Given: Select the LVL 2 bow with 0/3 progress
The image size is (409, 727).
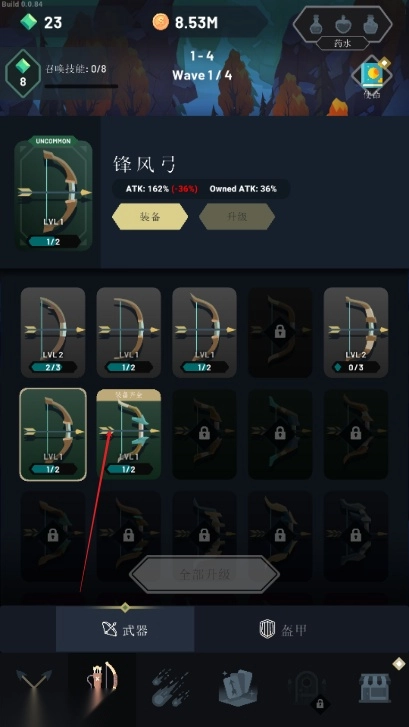Looking at the screenshot, I should (356, 332).
